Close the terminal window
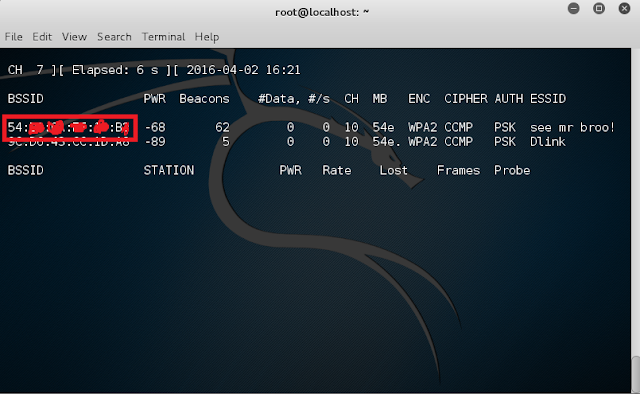The width and height of the screenshot is (640, 394). [624, 8]
